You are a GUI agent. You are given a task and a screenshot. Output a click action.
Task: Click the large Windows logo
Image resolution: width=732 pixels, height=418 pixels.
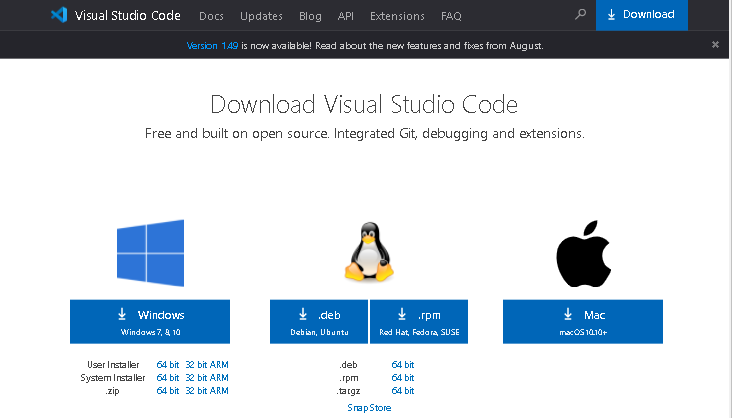pos(150,253)
